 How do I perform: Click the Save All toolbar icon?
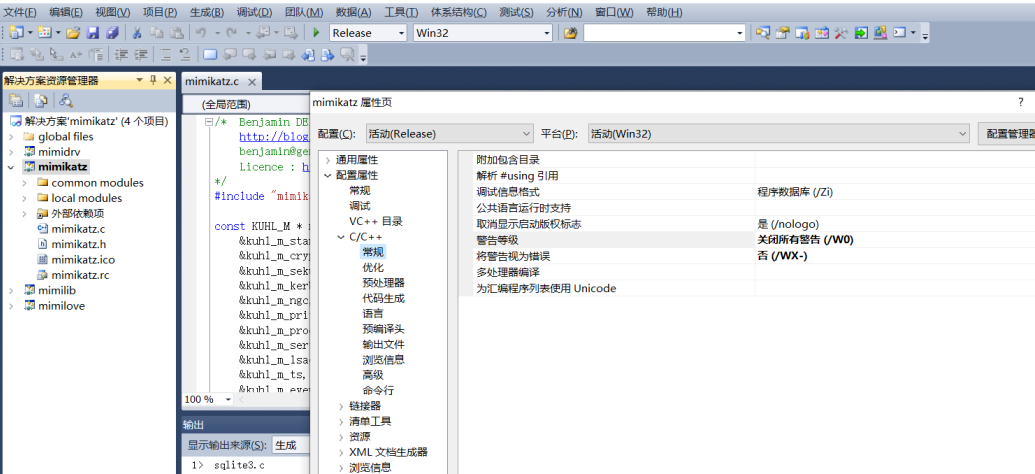tap(112, 32)
